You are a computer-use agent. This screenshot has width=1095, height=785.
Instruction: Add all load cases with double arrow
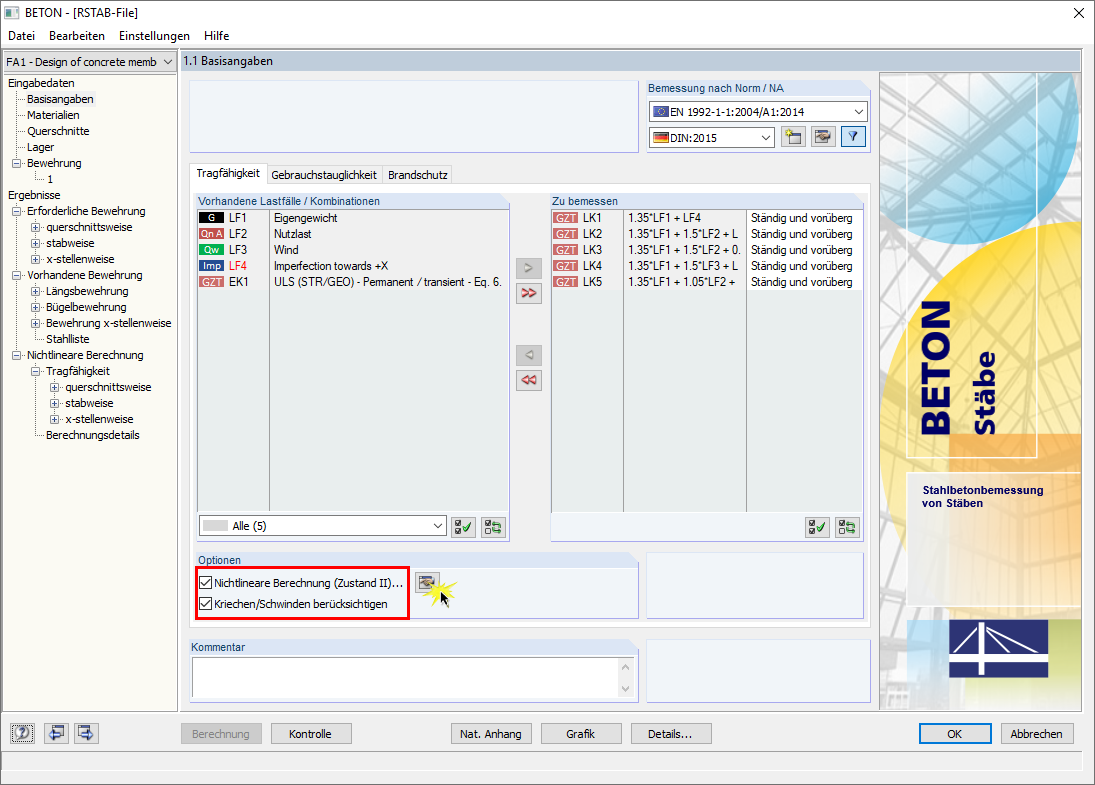[529, 293]
